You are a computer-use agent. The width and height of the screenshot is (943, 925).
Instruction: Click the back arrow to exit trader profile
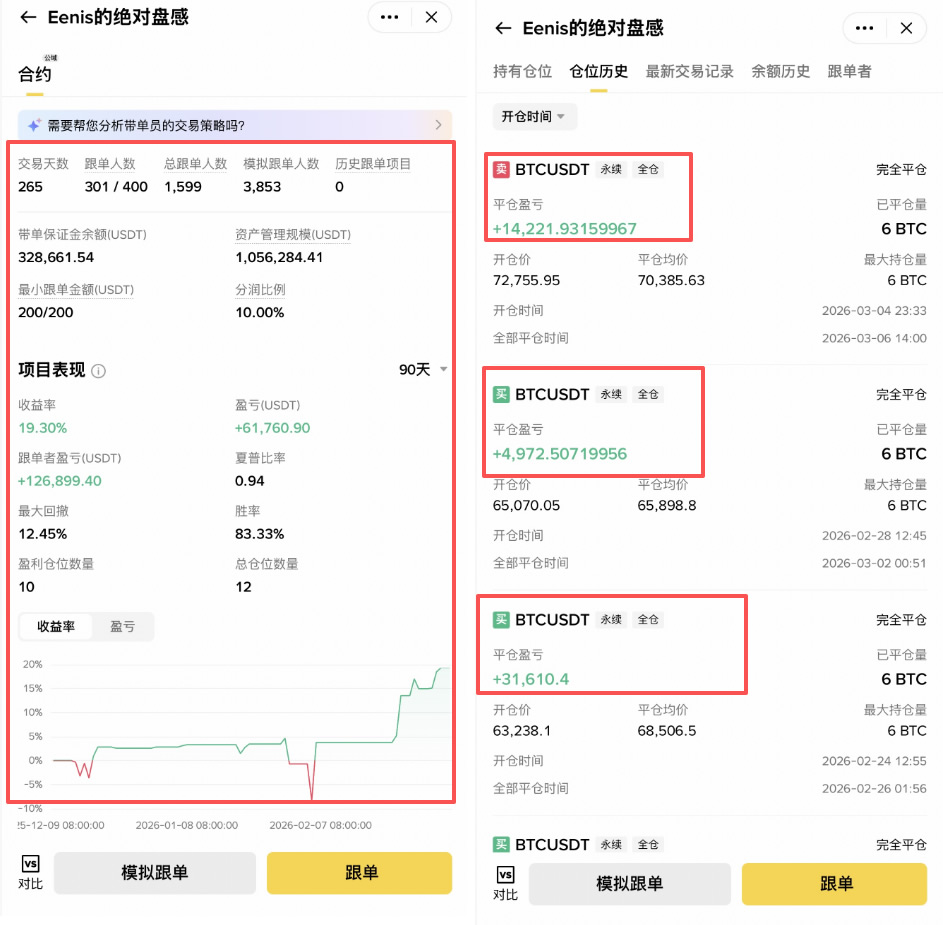coord(27,17)
